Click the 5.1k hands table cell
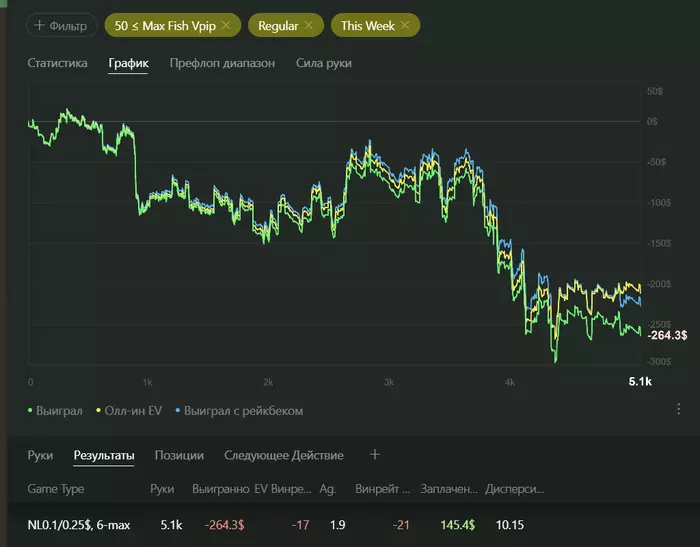Viewport: 700px width, 547px height. tap(171, 525)
